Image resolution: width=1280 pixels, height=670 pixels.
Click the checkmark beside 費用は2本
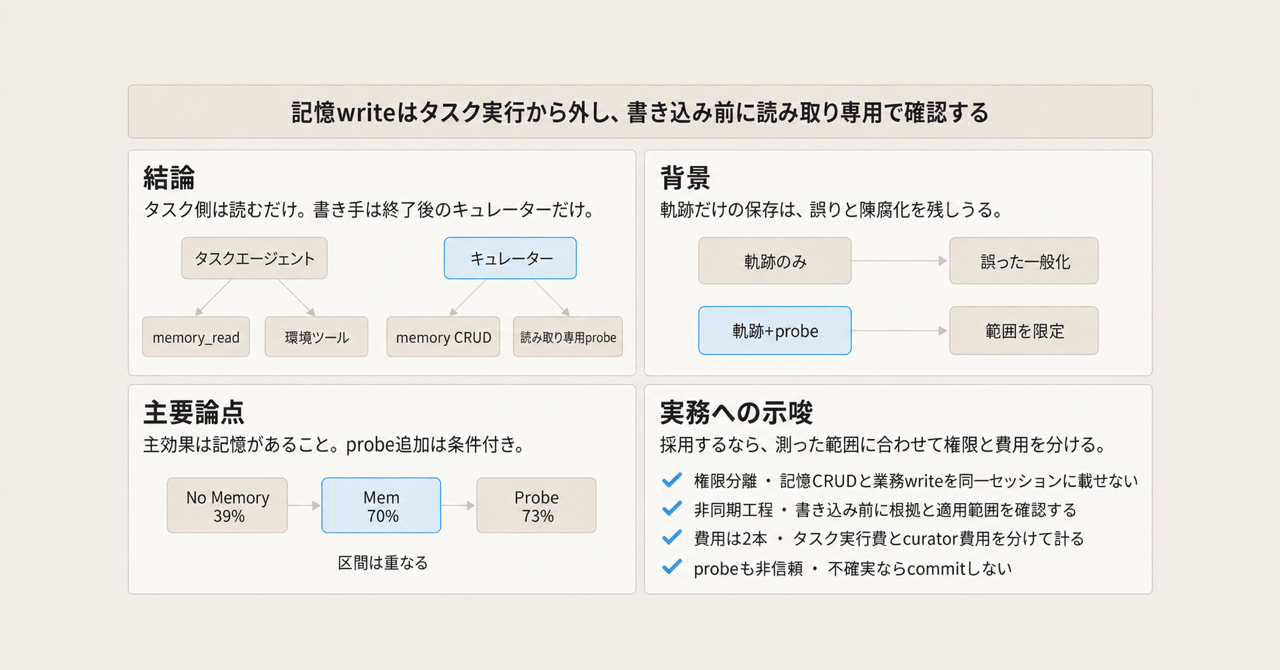(x=672, y=538)
